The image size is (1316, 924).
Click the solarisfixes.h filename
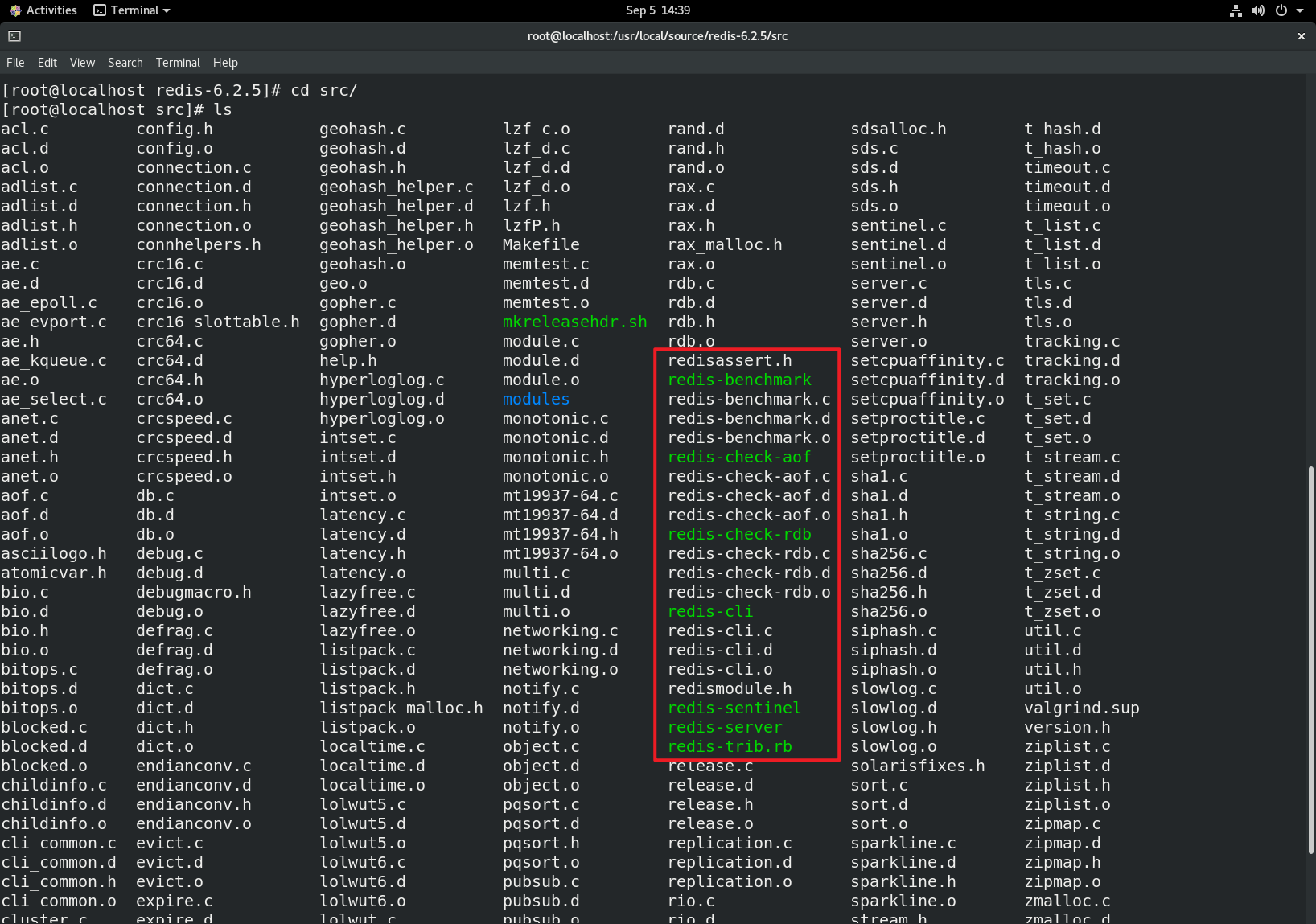click(x=918, y=766)
